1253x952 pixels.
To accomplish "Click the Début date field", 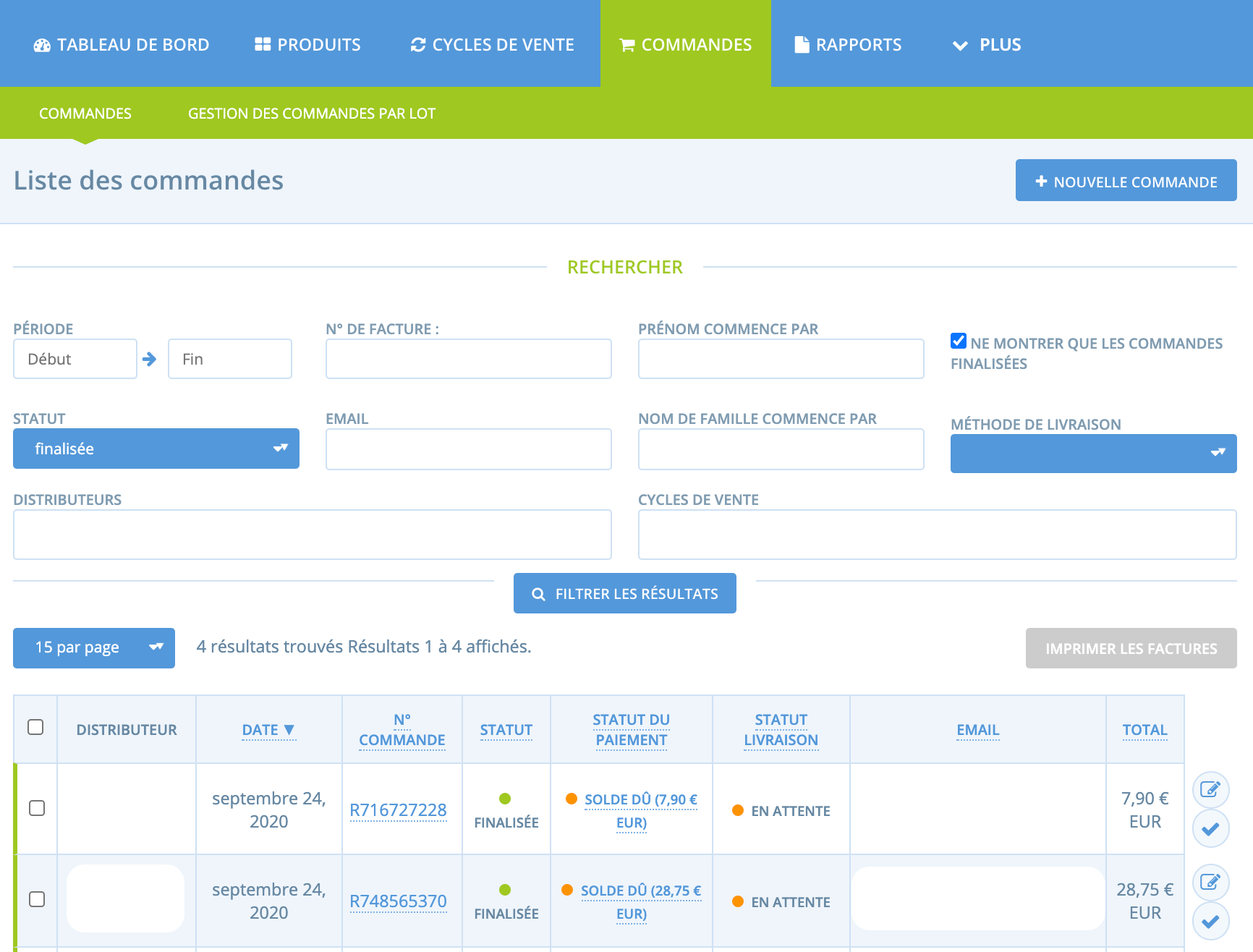I will [x=75, y=359].
